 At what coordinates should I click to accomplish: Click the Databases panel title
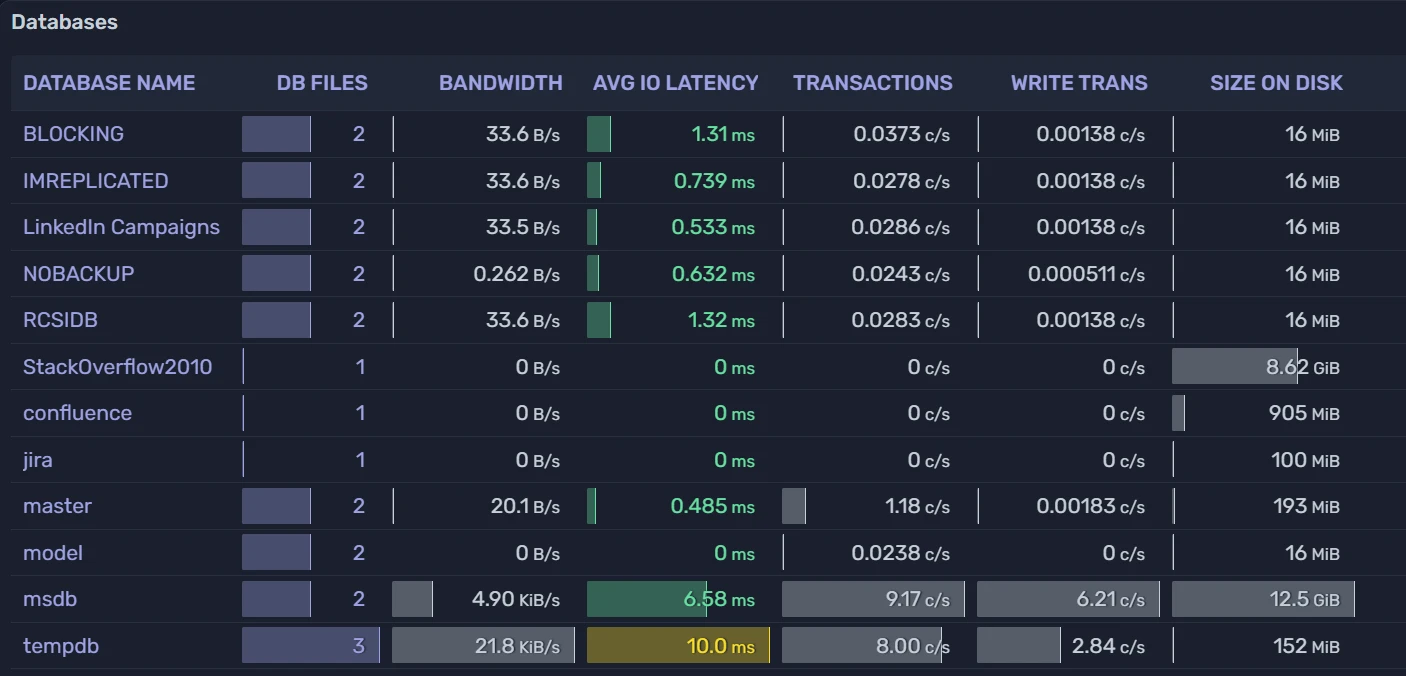coord(64,21)
